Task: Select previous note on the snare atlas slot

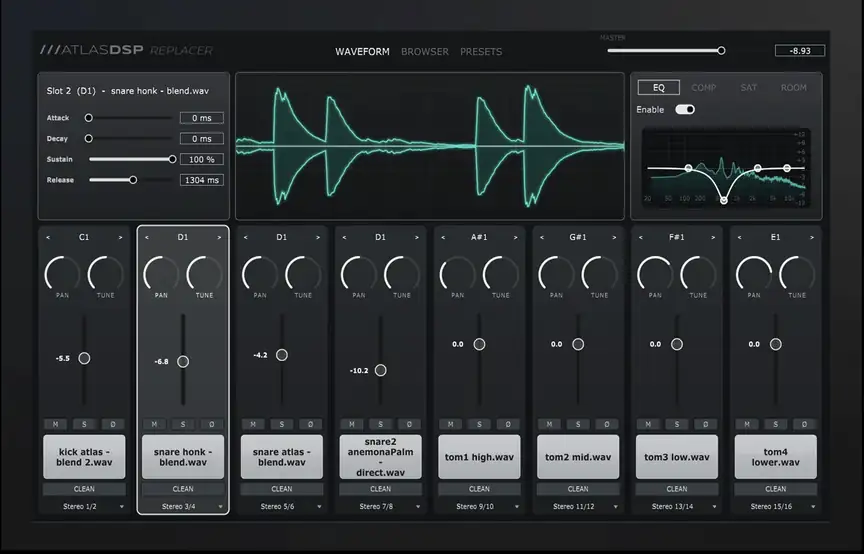Action: pos(245,238)
